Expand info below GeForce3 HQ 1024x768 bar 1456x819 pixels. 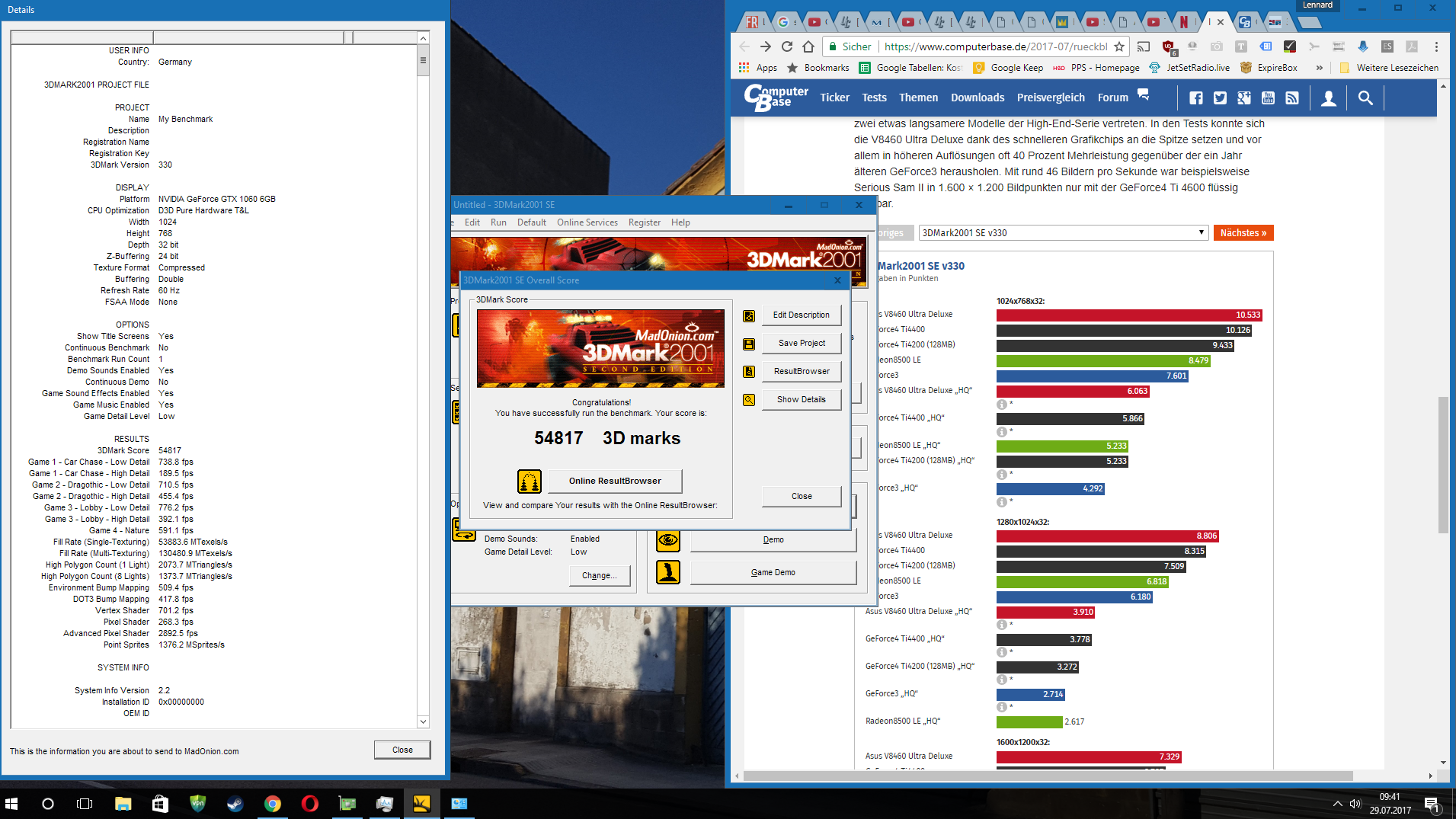[x=1002, y=502]
